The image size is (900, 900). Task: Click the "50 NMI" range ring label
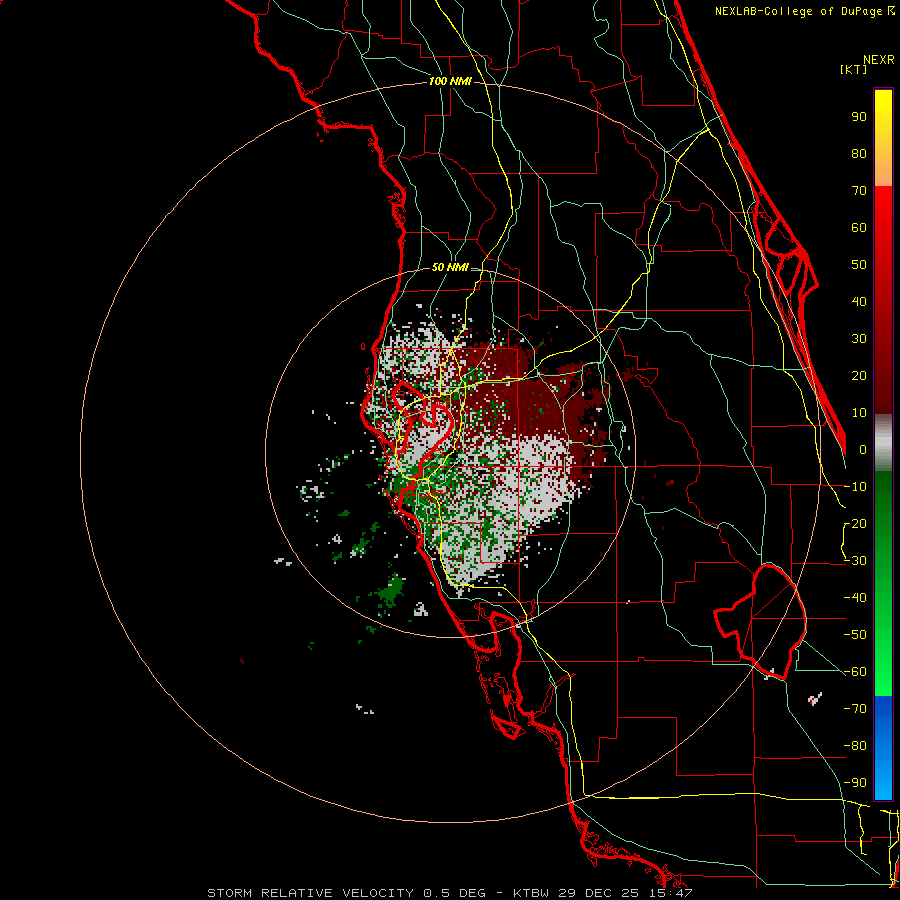click(x=450, y=267)
